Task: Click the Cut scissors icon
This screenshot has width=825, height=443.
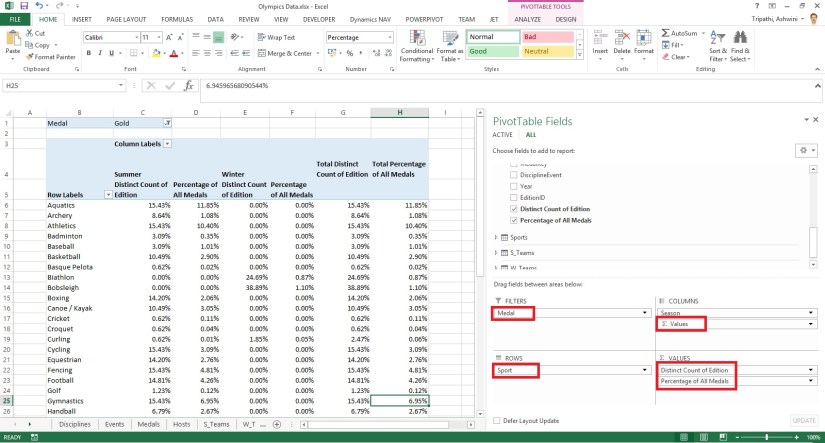Action: tap(29, 33)
